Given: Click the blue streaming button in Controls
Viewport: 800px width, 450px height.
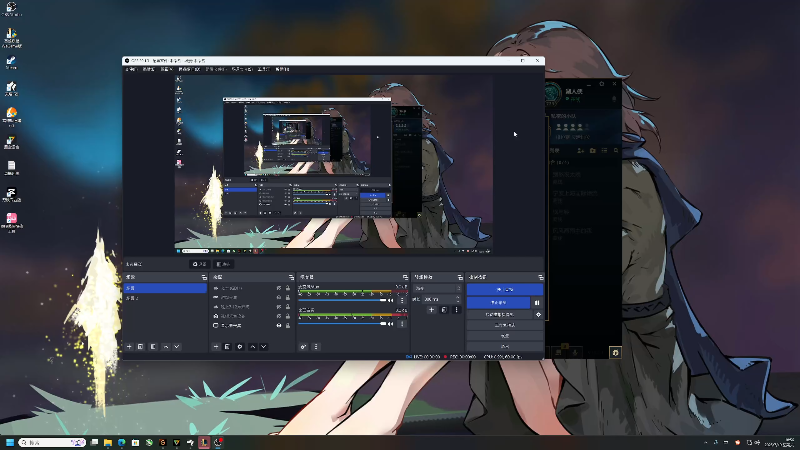Looking at the screenshot, I should (x=505, y=289).
